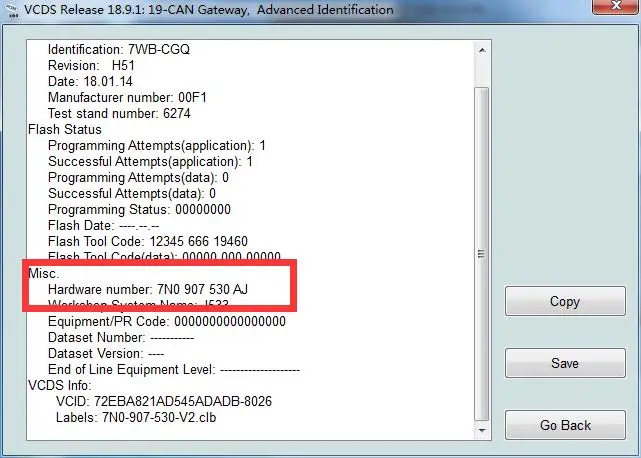Select End of Line Equipment Level line
This screenshot has width=641, height=458.
pyautogui.click(x=174, y=369)
